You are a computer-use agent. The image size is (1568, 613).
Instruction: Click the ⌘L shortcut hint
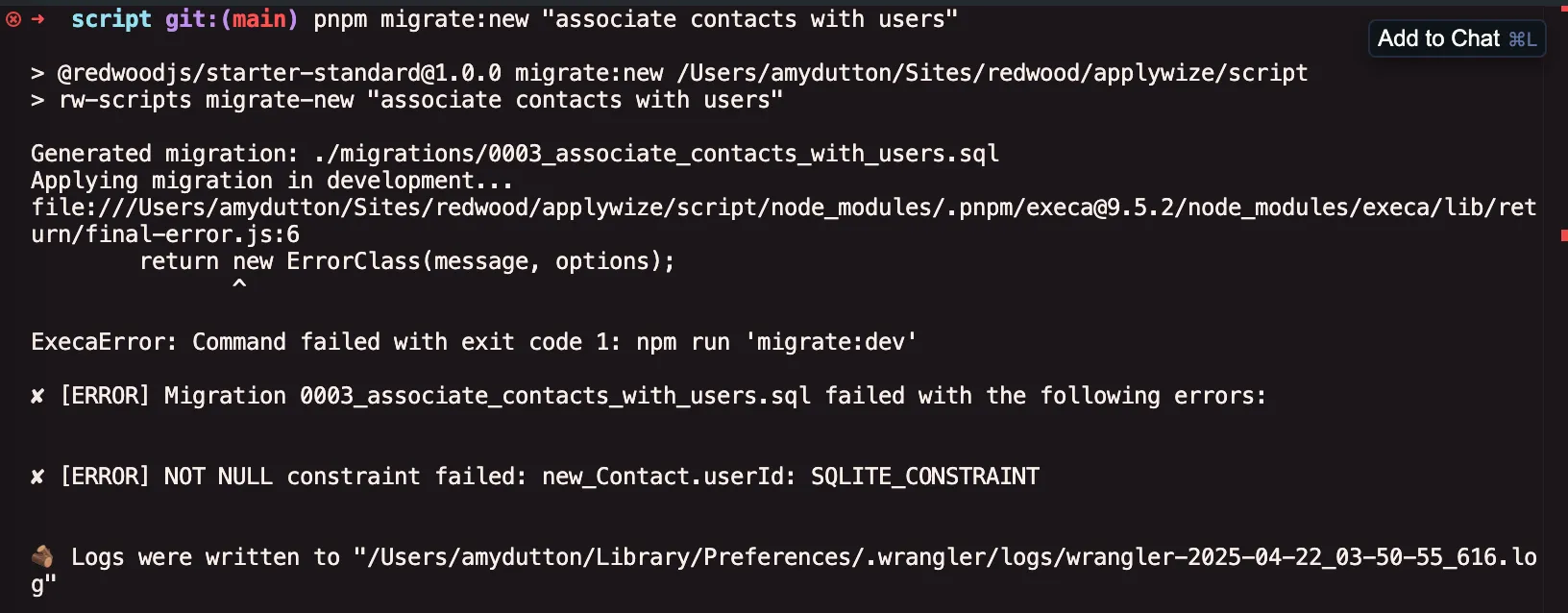1522,39
